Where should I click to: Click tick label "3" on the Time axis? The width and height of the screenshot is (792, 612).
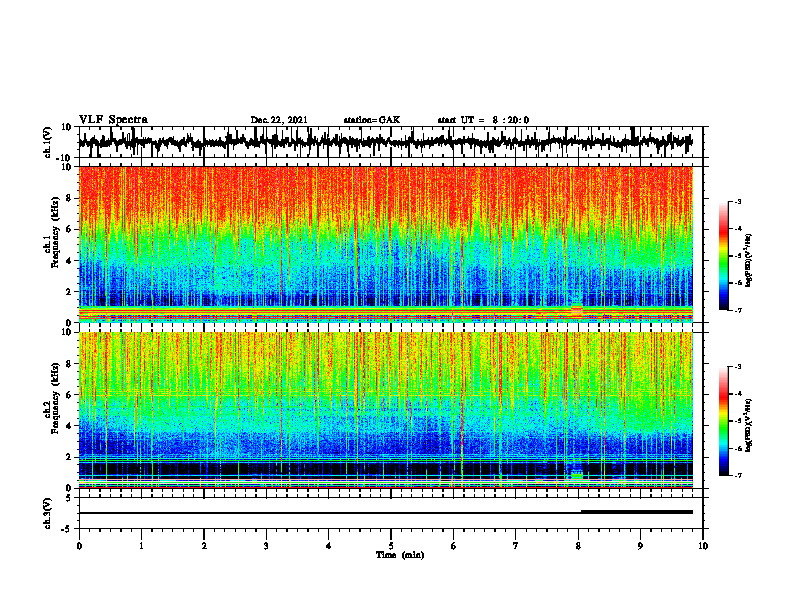(x=266, y=546)
